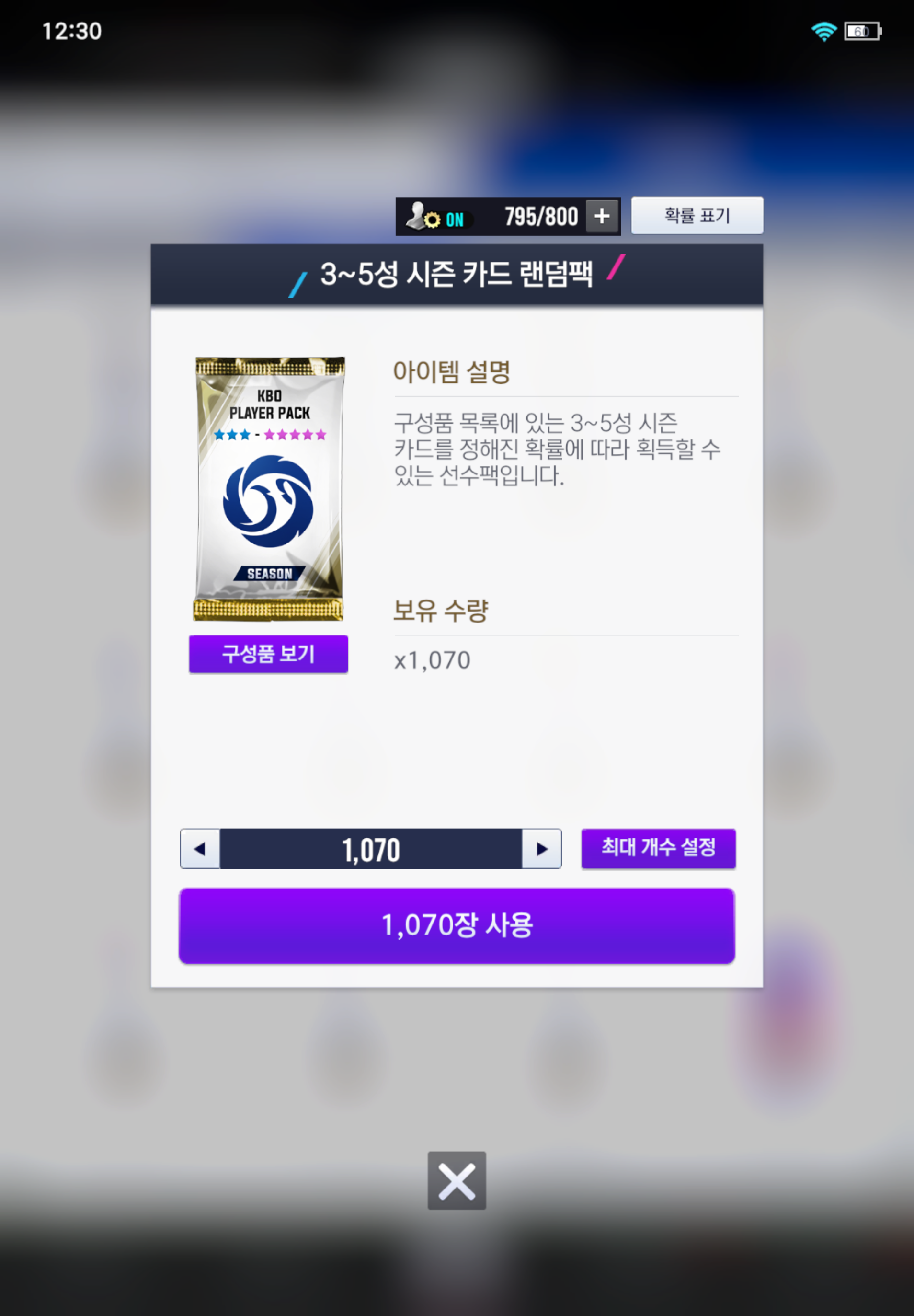Tap the 3~5성 시즌 카드 랜덤팩 title
The height and width of the screenshot is (1316, 914).
(457, 274)
